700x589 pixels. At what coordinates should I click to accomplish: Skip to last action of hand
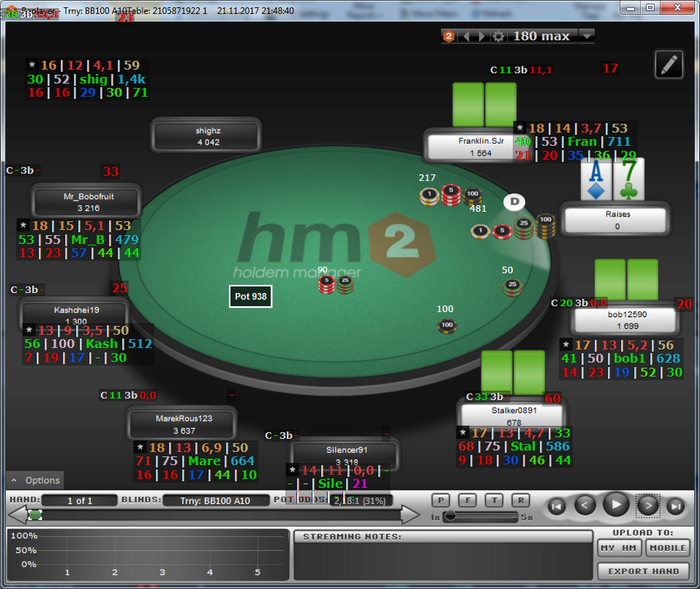tap(676, 506)
